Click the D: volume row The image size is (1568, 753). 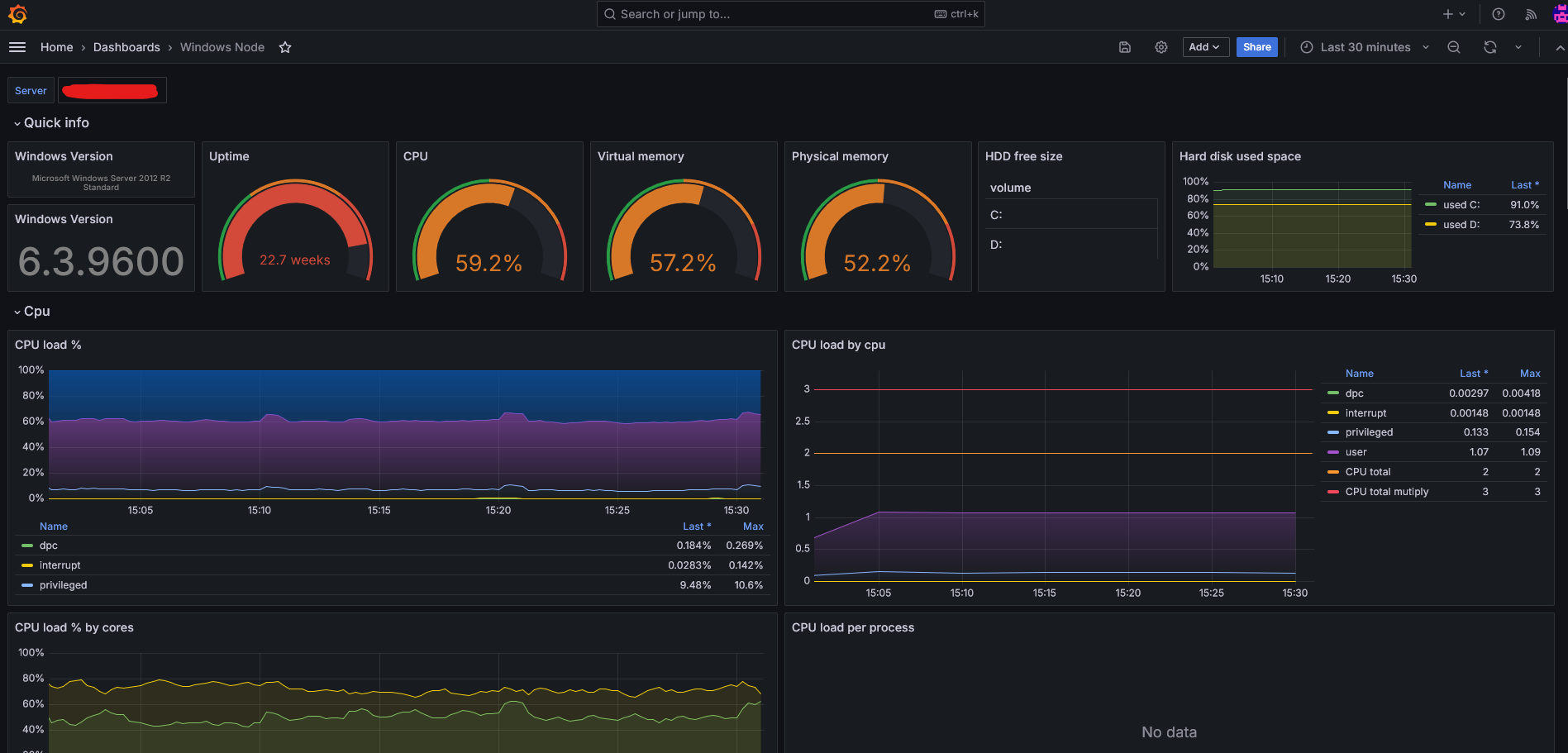(x=1071, y=245)
